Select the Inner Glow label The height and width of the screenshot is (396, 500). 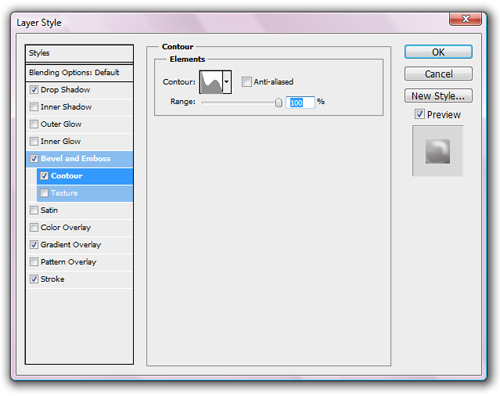[61, 141]
